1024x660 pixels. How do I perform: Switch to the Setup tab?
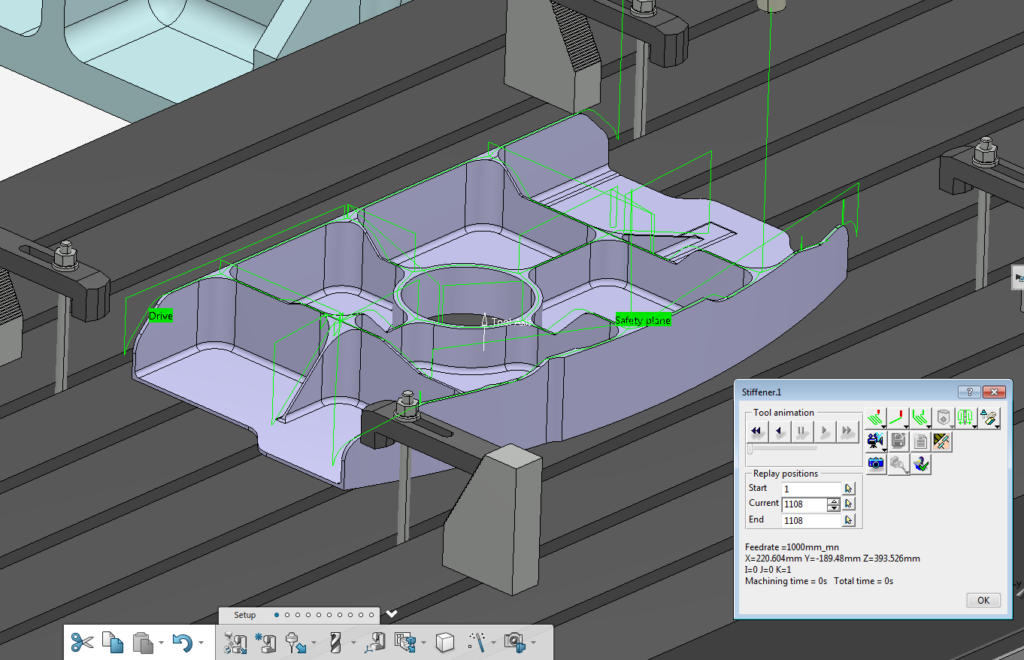(245, 615)
